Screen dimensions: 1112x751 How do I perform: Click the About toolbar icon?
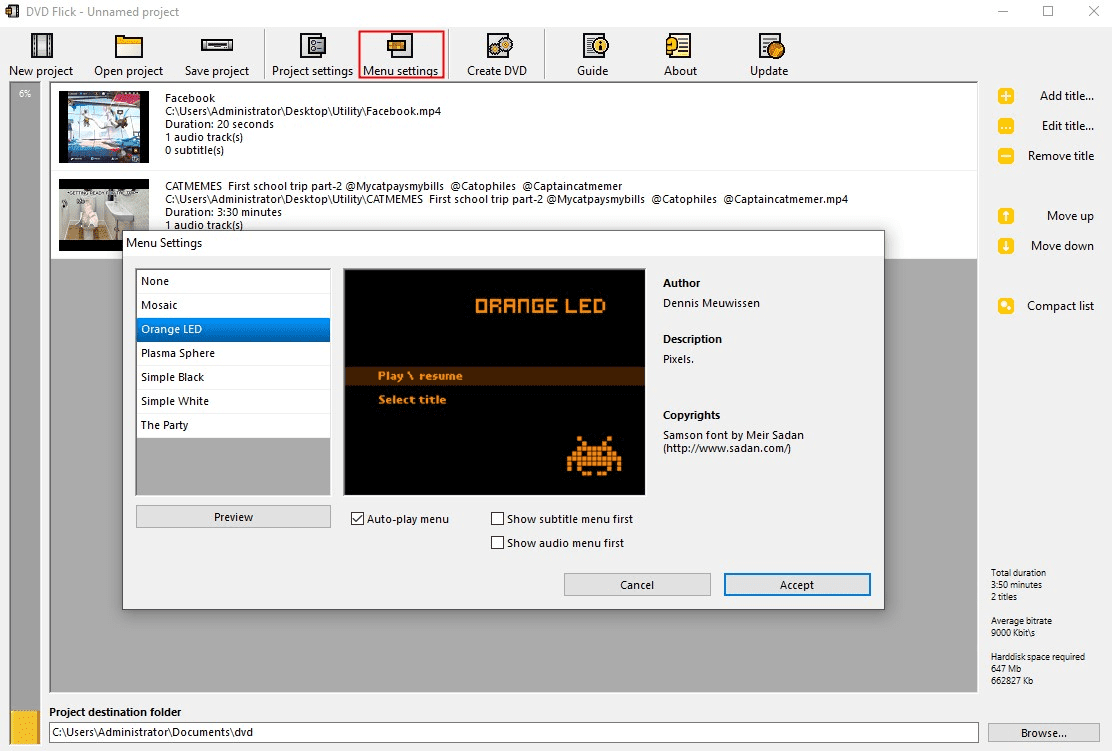point(680,47)
